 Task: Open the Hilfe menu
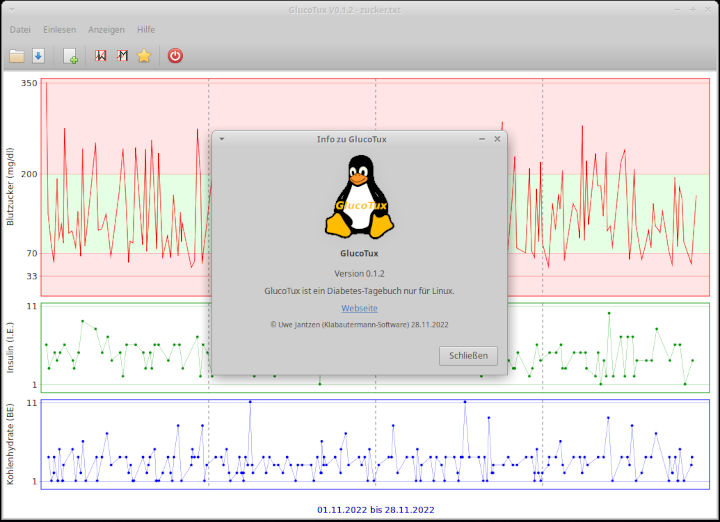[x=146, y=29]
